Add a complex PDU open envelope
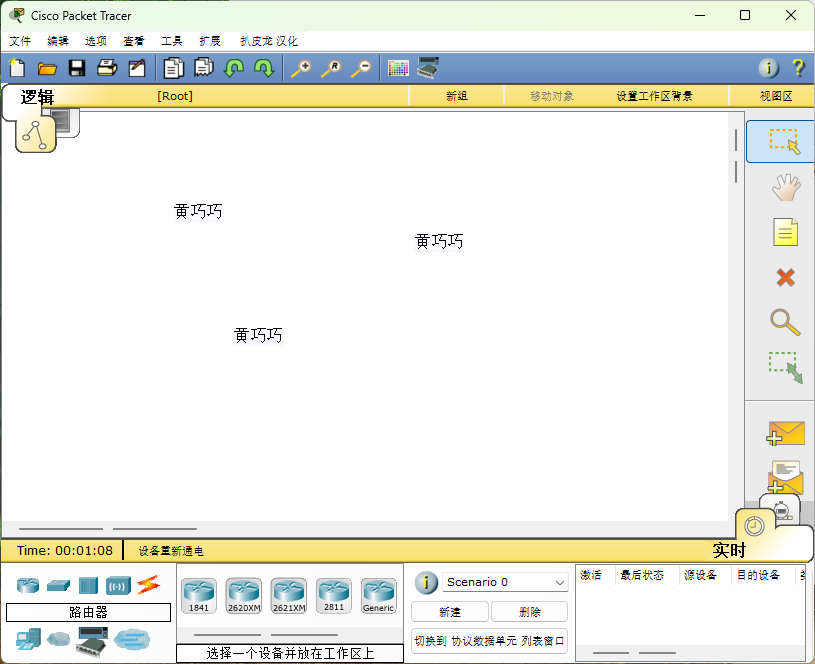This screenshot has height=664, width=815. point(785,477)
